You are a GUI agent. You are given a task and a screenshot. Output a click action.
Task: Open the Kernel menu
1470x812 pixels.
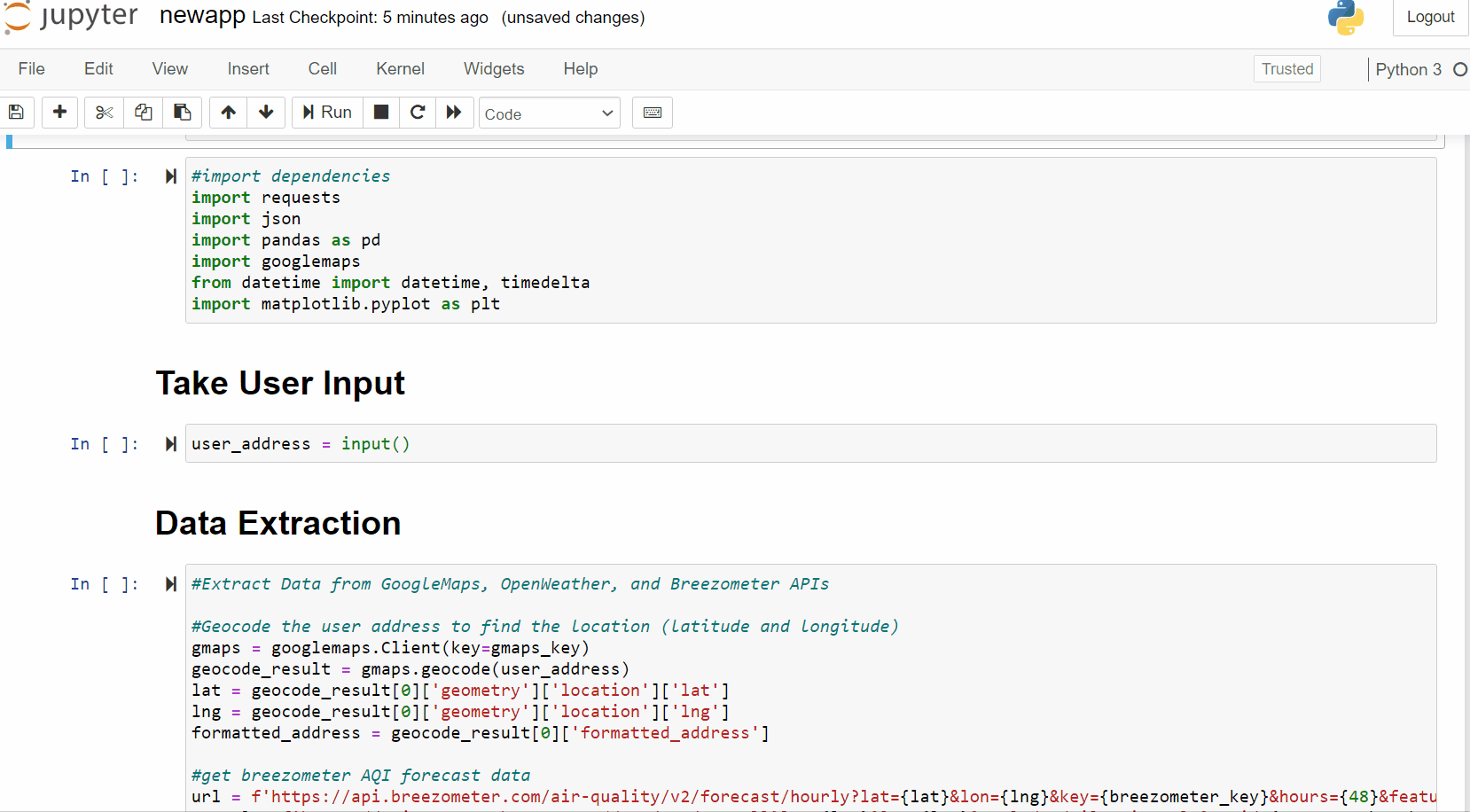point(400,69)
